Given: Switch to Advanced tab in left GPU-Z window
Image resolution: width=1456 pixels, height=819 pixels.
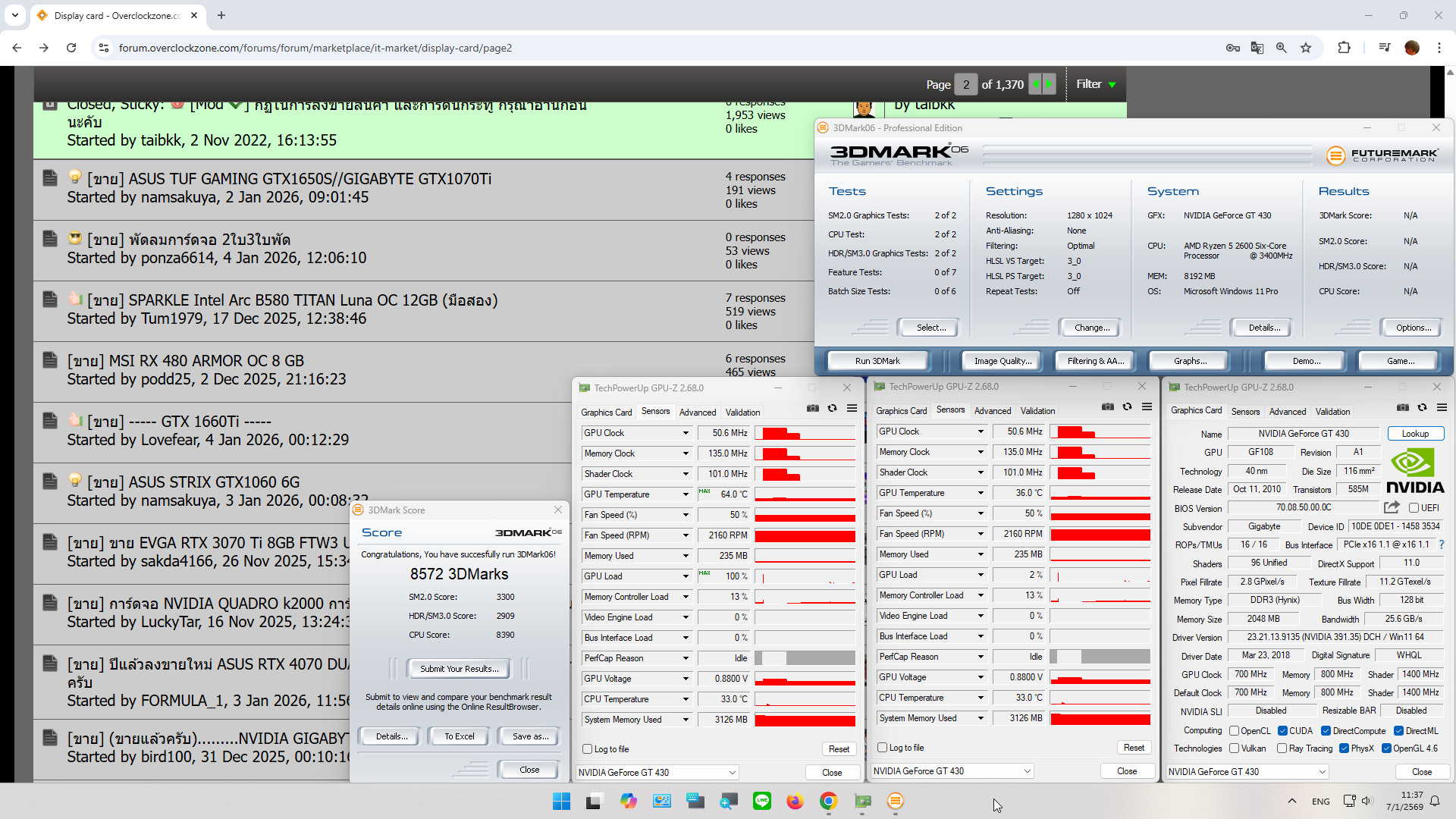Looking at the screenshot, I should tap(697, 413).
